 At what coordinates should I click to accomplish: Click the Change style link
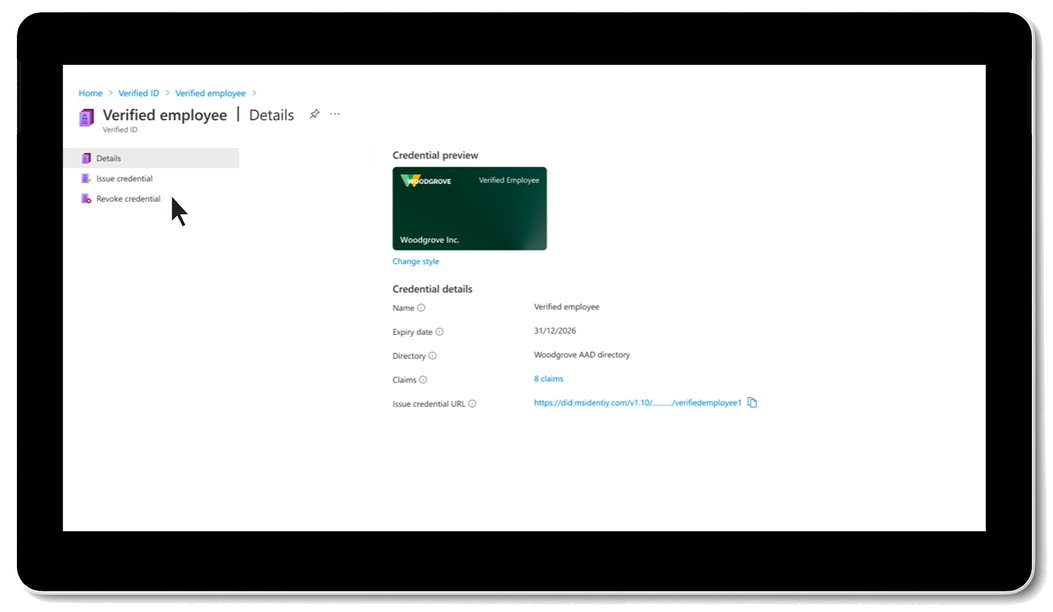coord(415,262)
